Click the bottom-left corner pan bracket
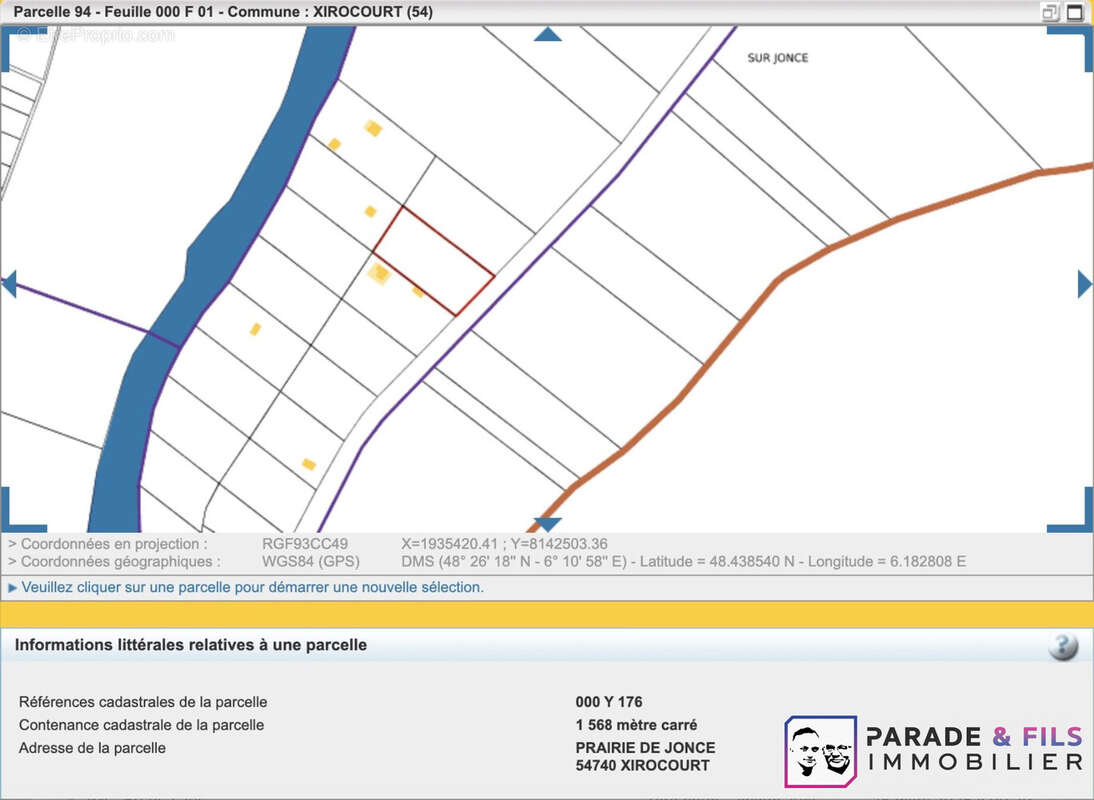This screenshot has width=1094, height=800. pos(18,515)
